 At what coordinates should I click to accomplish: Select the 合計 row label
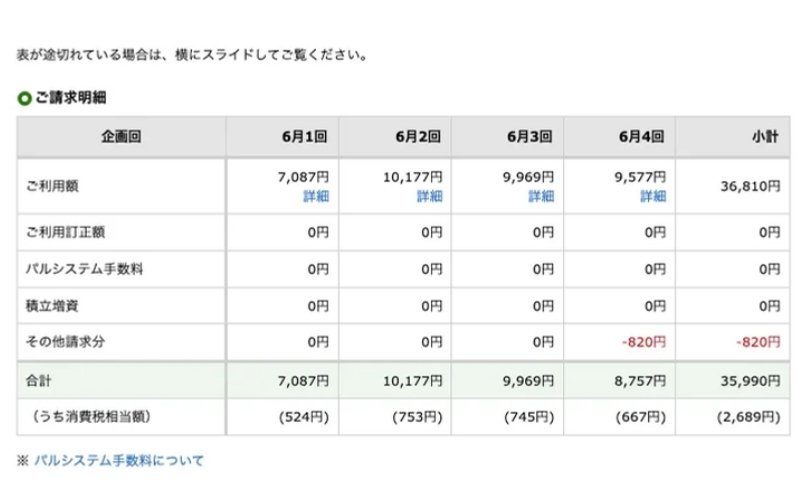(x=39, y=381)
